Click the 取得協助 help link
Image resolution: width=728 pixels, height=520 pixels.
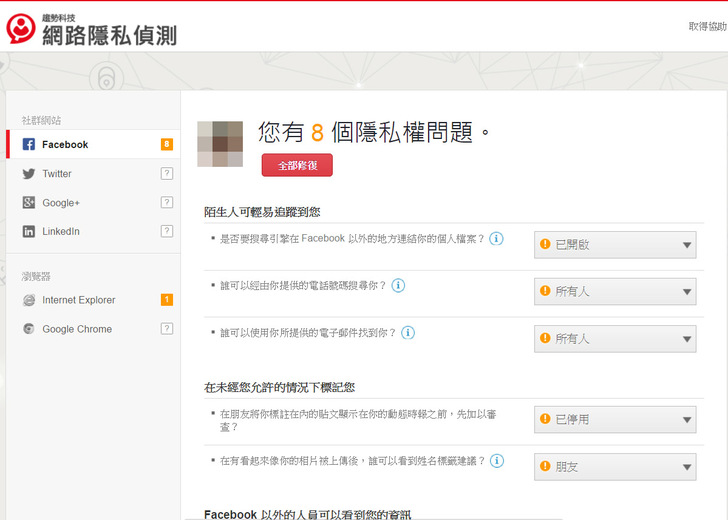click(708, 26)
